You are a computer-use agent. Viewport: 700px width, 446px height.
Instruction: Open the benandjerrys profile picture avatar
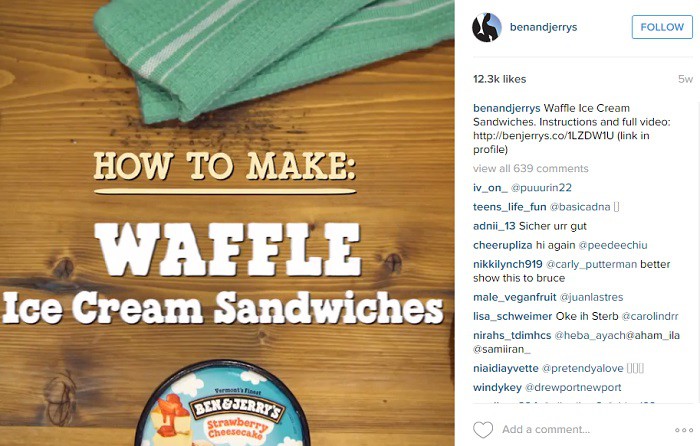pyautogui.click(x=487, y=27)
